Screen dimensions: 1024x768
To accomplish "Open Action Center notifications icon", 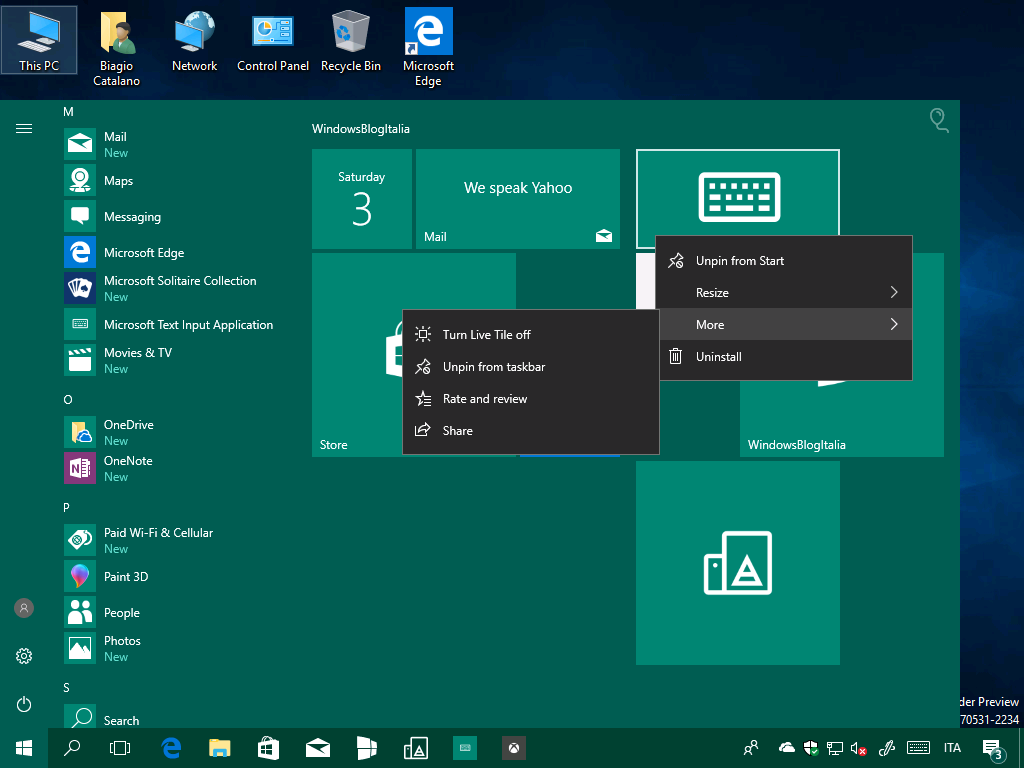I will click(x=993, y=748).
